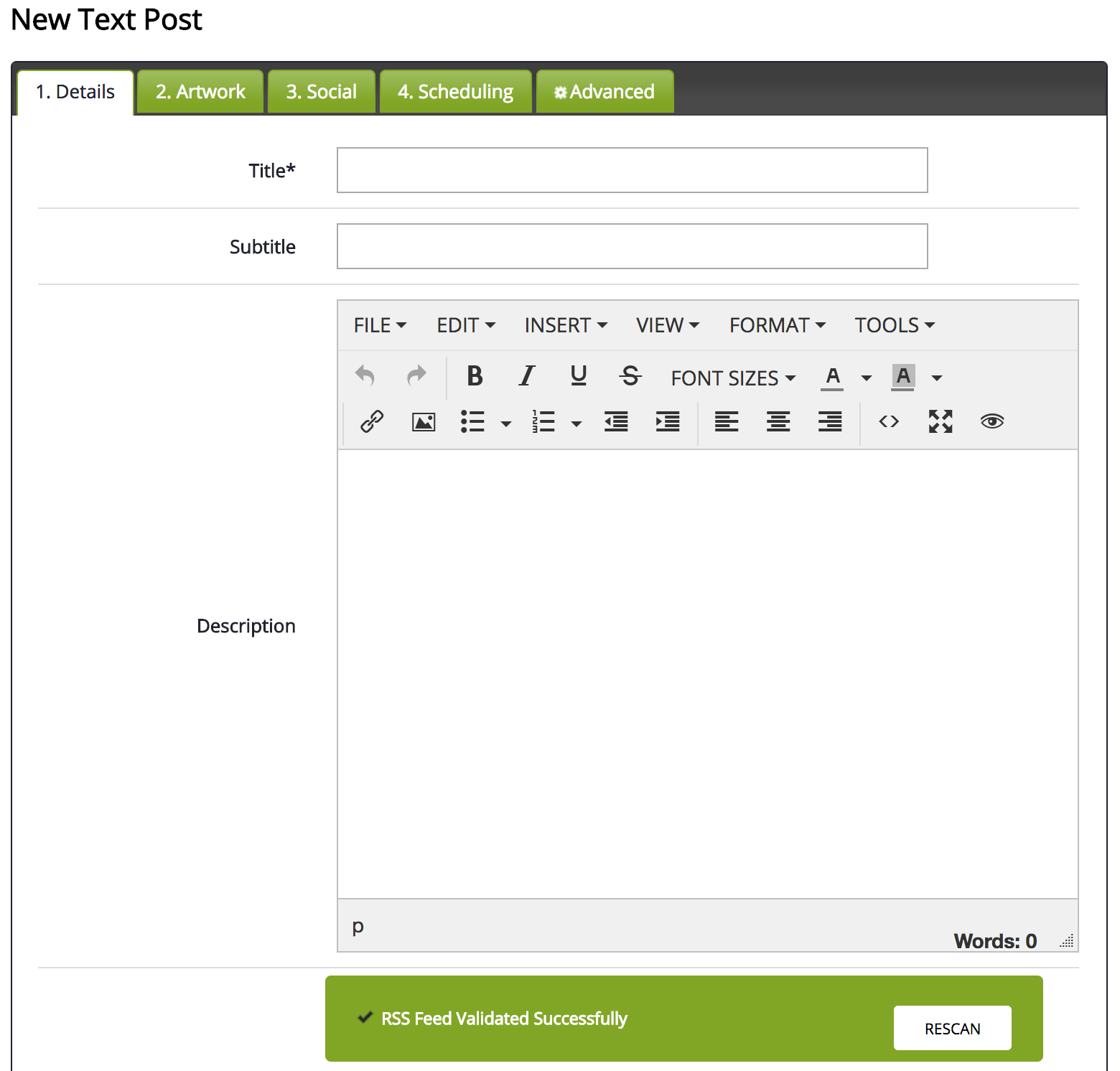This screenshot has height=1071, width=1120.
Task: Open the Font Sizes dropdown
Action: pyautogui.click(x=733, y=378)
